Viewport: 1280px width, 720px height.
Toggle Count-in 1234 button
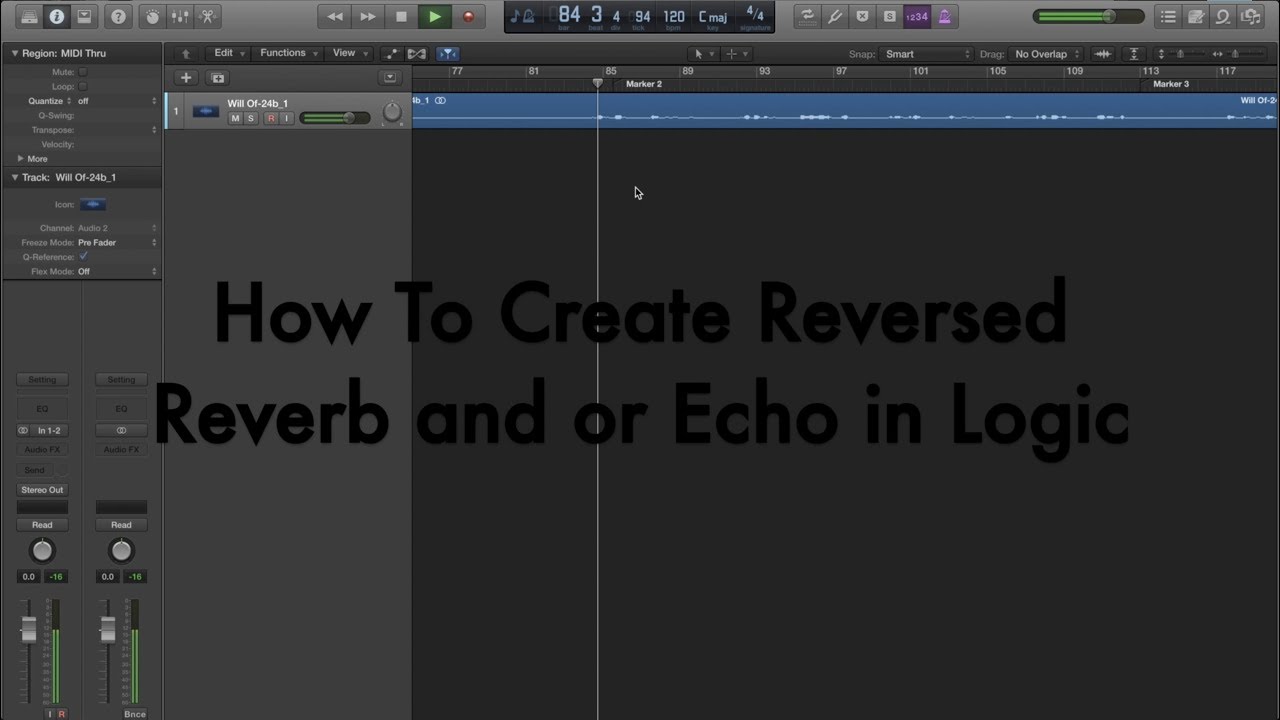(916, 16)
